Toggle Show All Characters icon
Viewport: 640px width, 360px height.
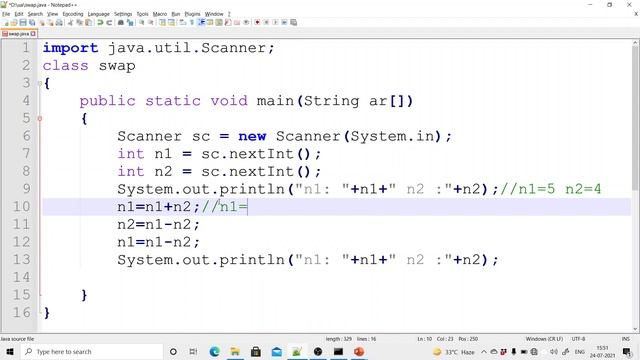[191, 22]
